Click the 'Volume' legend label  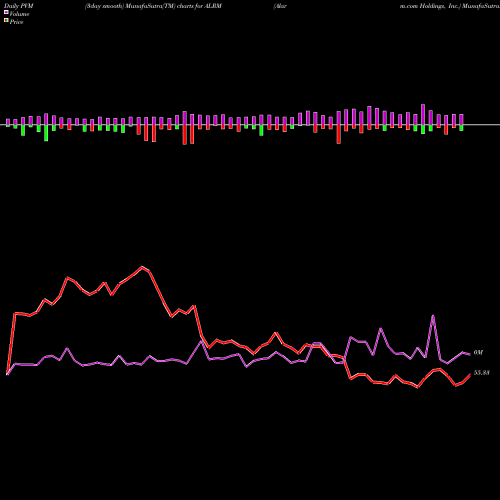(x=19, y=14)
